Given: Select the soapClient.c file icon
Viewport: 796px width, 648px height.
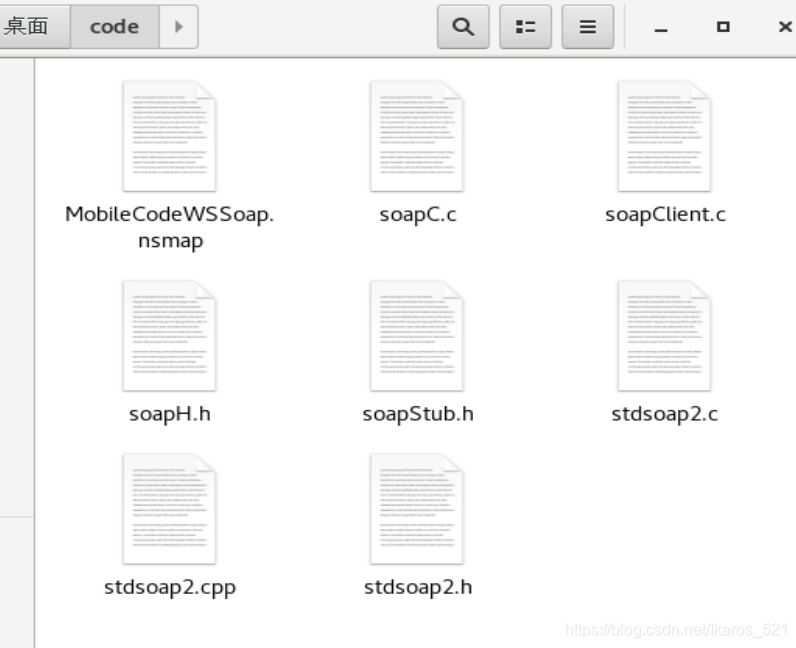Looking at the screenshot, I should (664, 136).
